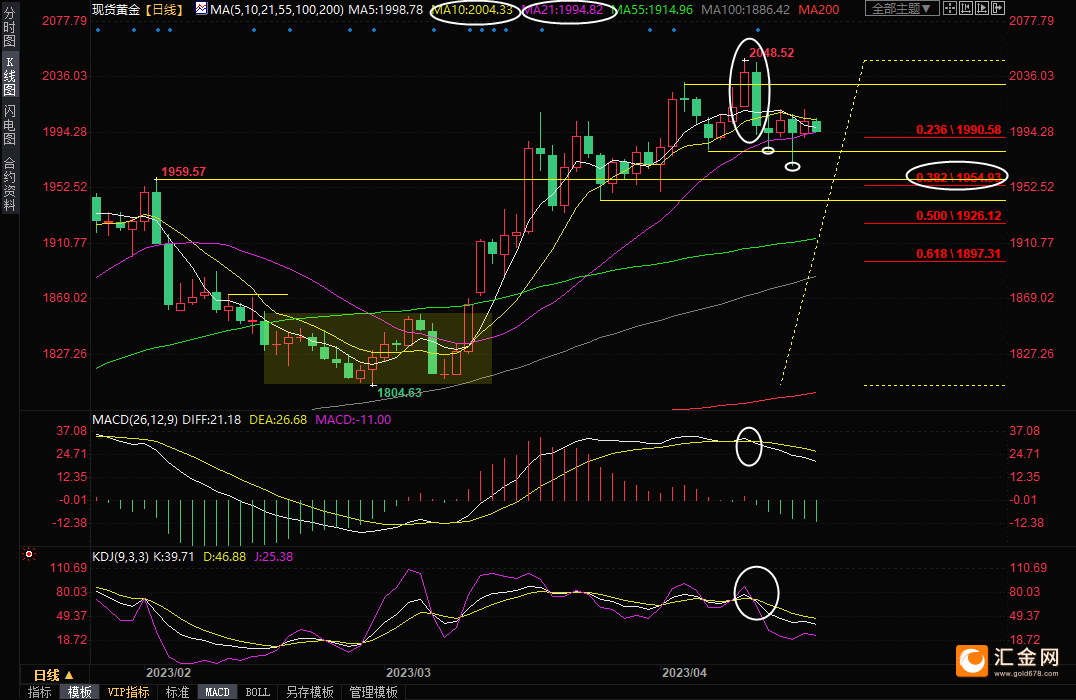This screenshot has height=700, width=1076.
Task: Click the MA55:1914.96 label
Action: coord(653,10)
